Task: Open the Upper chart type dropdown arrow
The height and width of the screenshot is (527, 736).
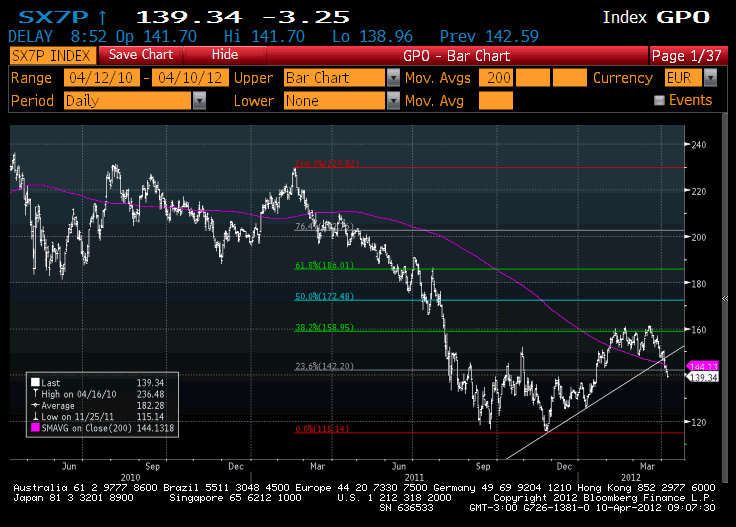Action: tap(393, 78)
